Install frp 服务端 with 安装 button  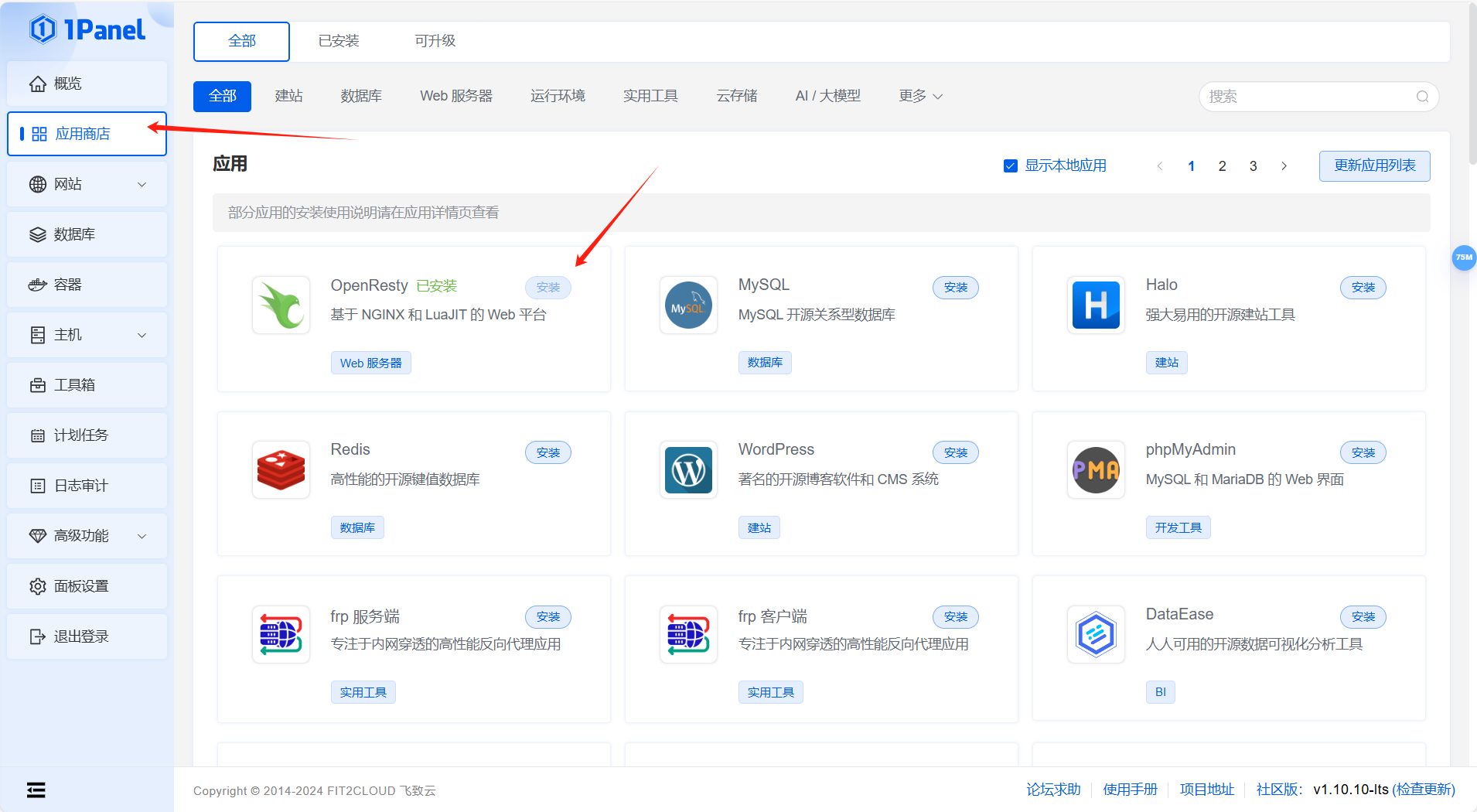pos(548,616)
